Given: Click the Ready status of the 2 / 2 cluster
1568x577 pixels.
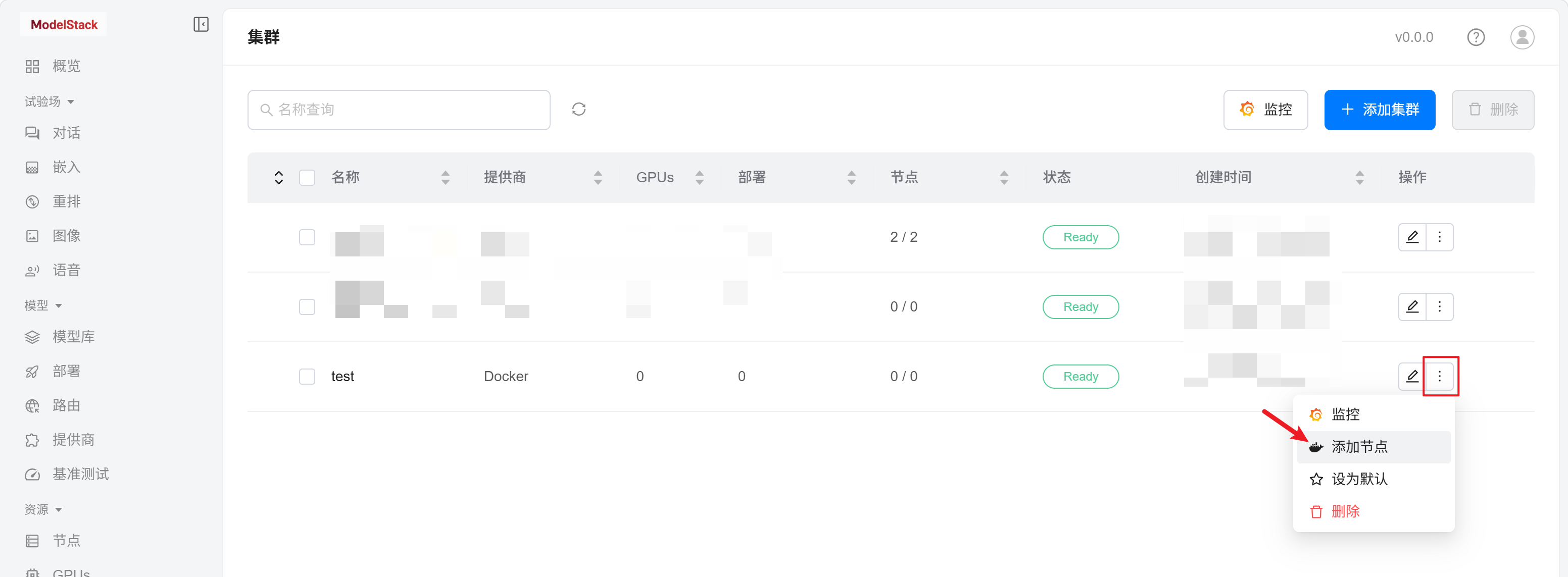Looking at the screenshot, I should (1081, 237).
